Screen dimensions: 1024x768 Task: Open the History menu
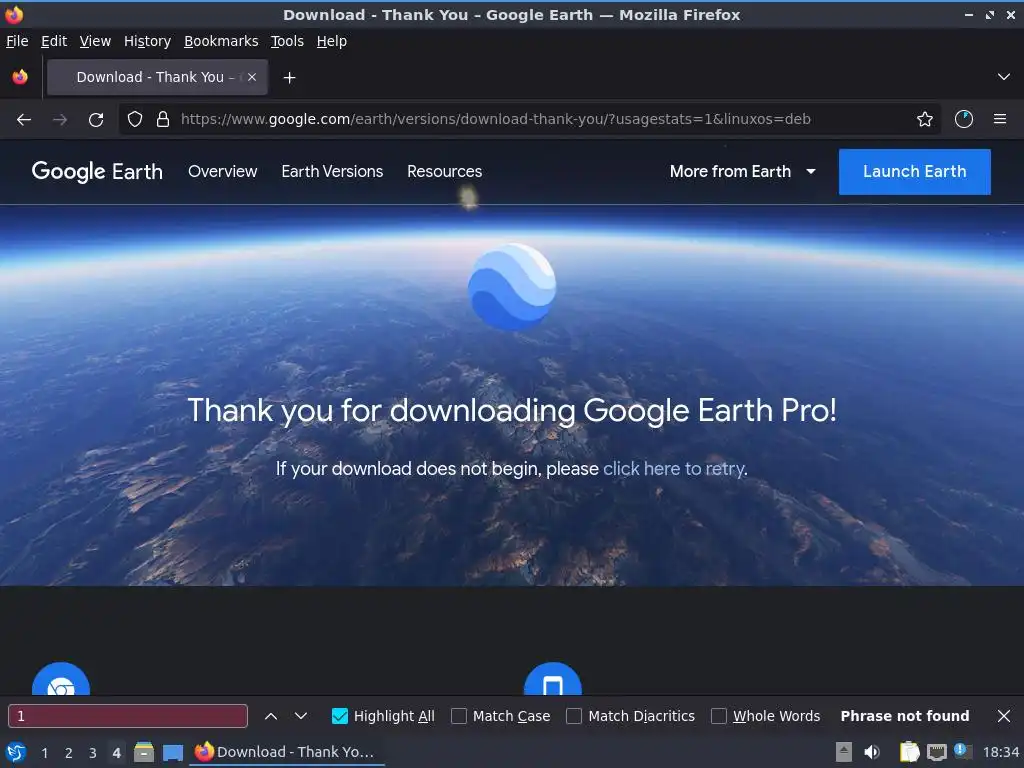click(147, 41)
